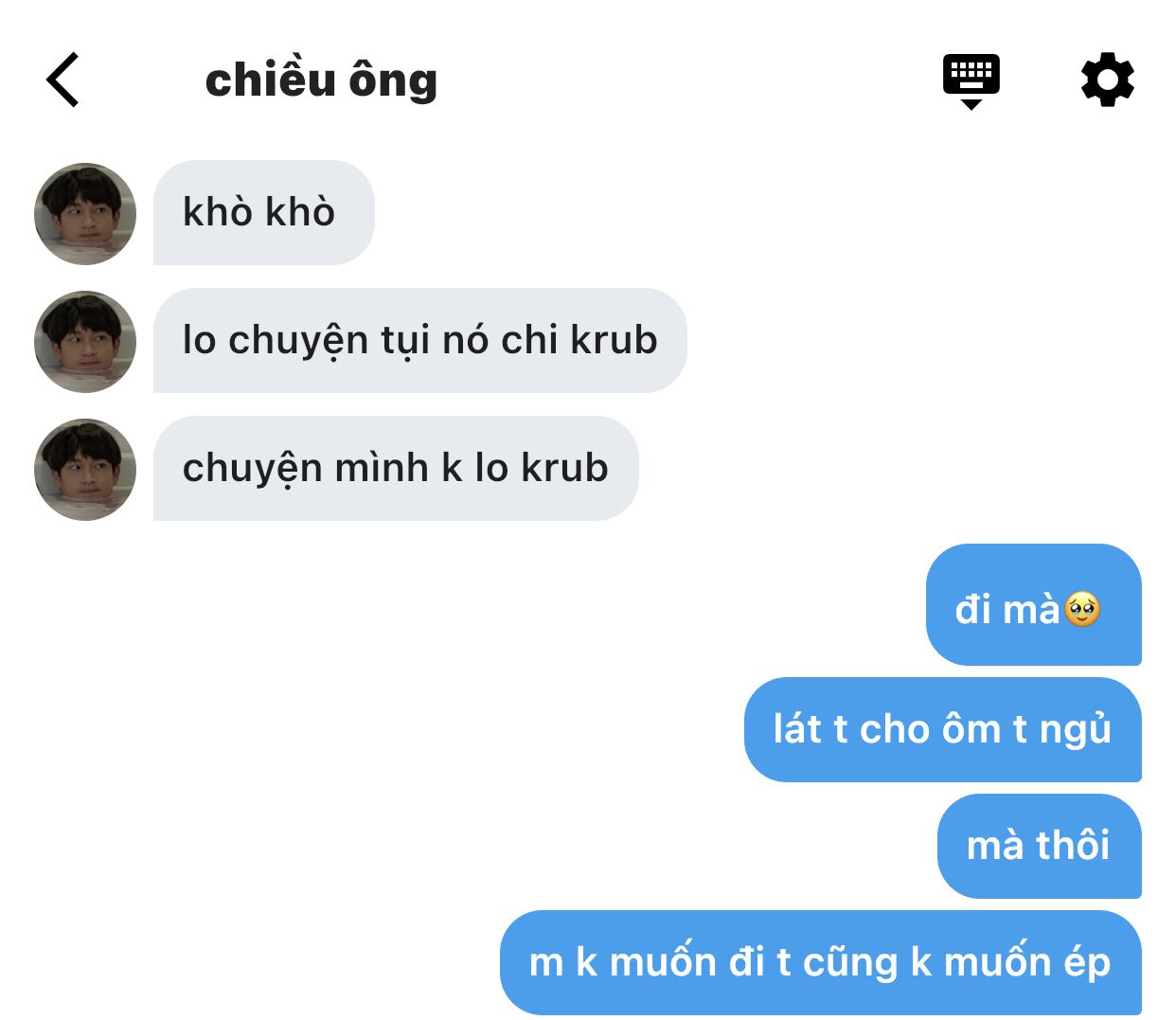Hide keyboard with the keyboard icon
Image resolution: width=1176 pixels, height=1020 pixels.
coord(971,81)
